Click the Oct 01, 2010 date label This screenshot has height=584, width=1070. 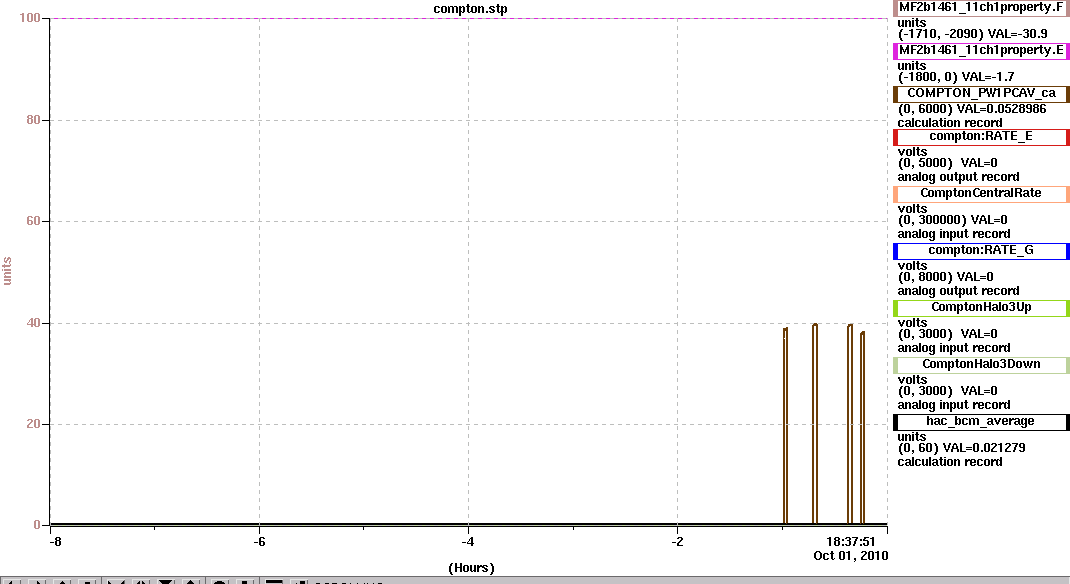pyautogui.click(x=851, y=555)
